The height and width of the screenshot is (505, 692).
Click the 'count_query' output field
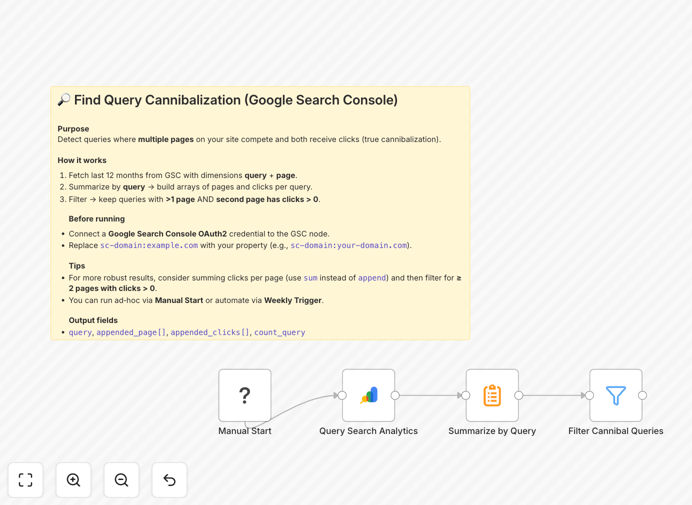click(280, 332)
